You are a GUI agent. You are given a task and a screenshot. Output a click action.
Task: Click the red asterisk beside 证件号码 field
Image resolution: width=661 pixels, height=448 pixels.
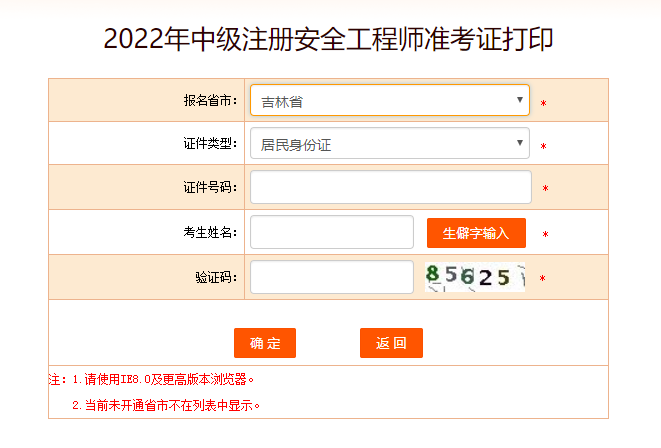click(x=545, y=188)
